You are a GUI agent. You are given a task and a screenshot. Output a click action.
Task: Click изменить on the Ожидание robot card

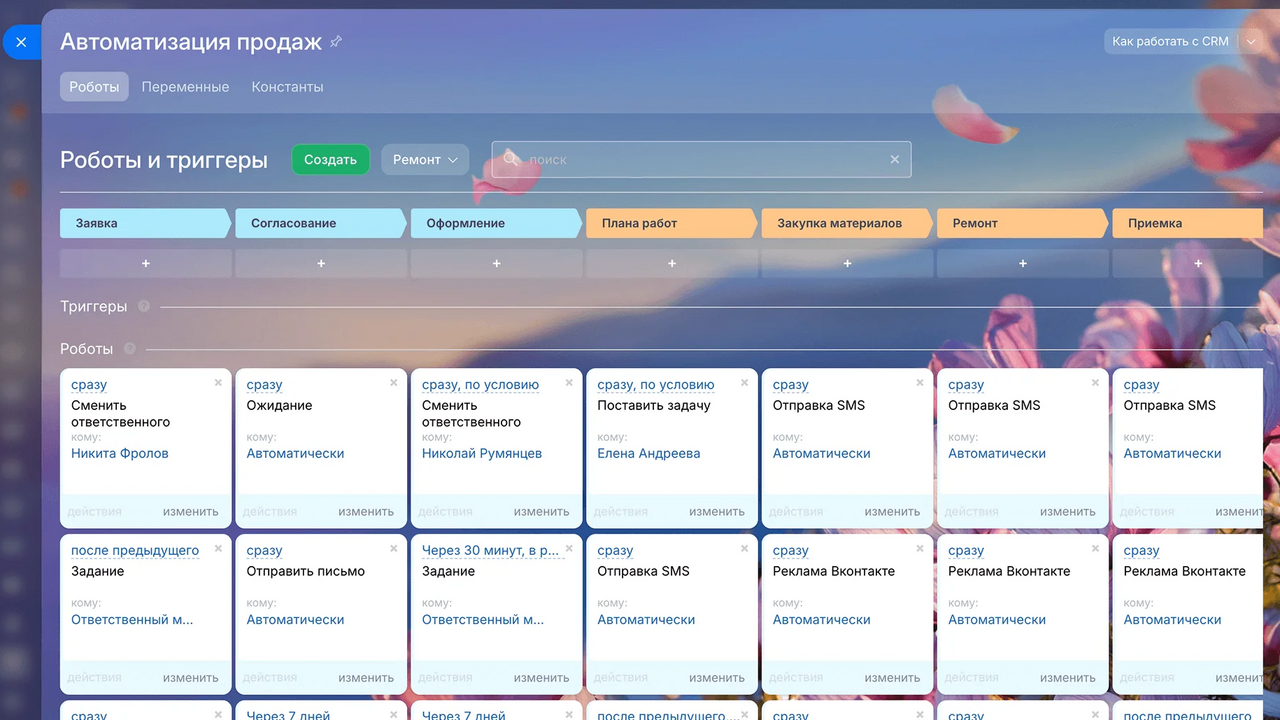[x=366, y=512]
